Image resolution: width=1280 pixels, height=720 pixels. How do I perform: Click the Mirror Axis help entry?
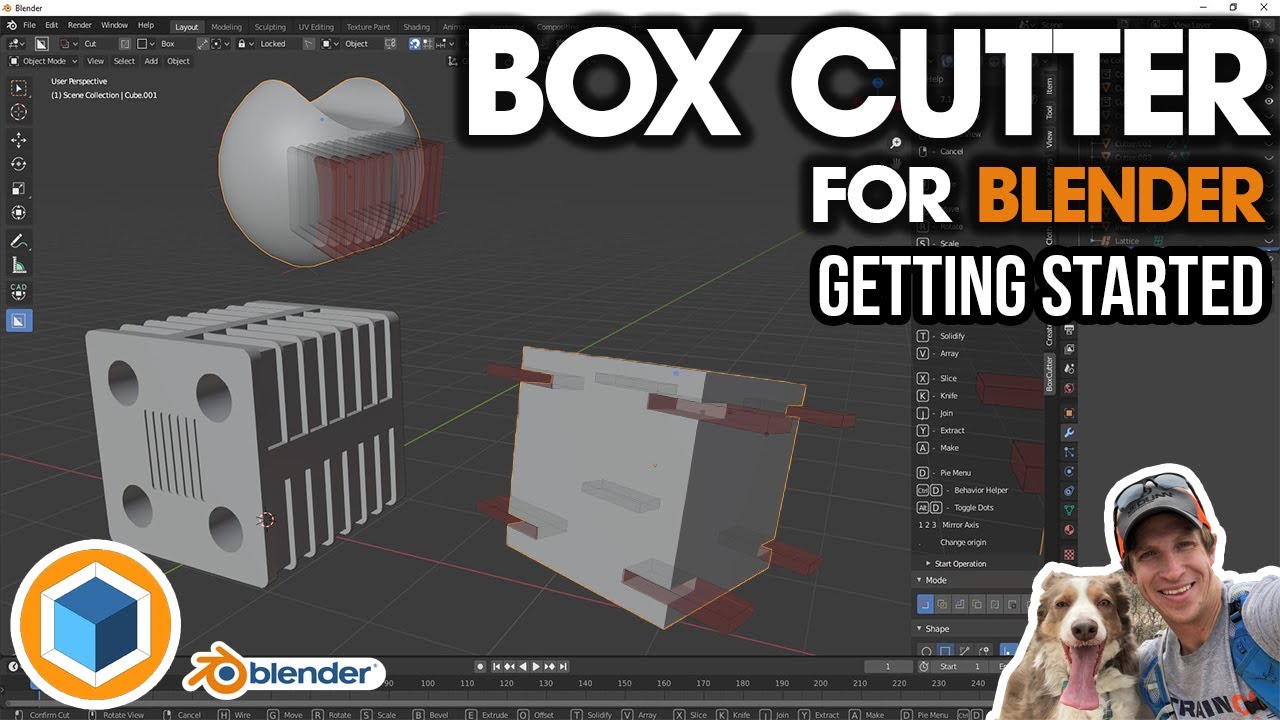(948, 525)
